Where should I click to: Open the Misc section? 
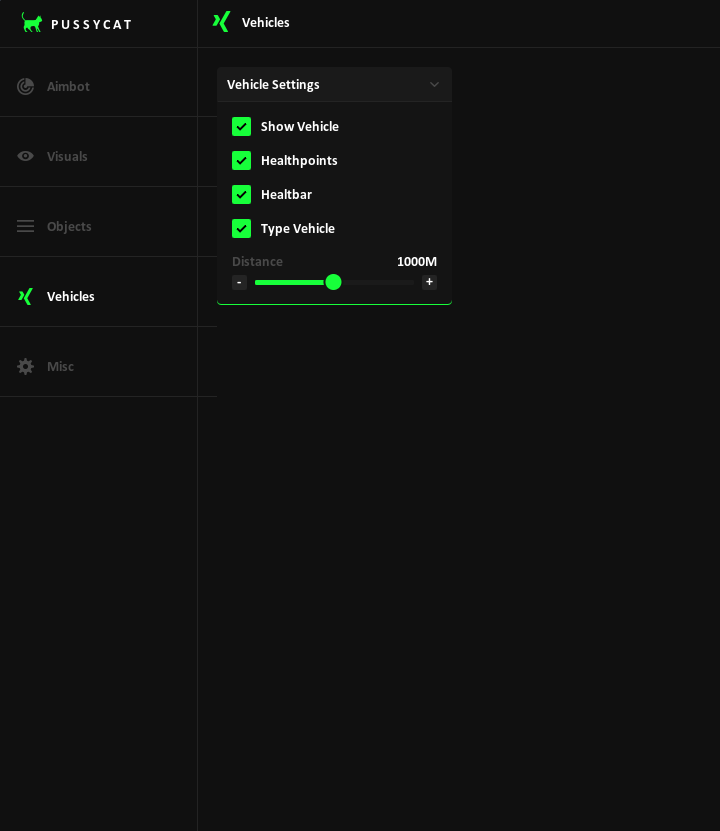pyautogui.click(x=60, y=366)
